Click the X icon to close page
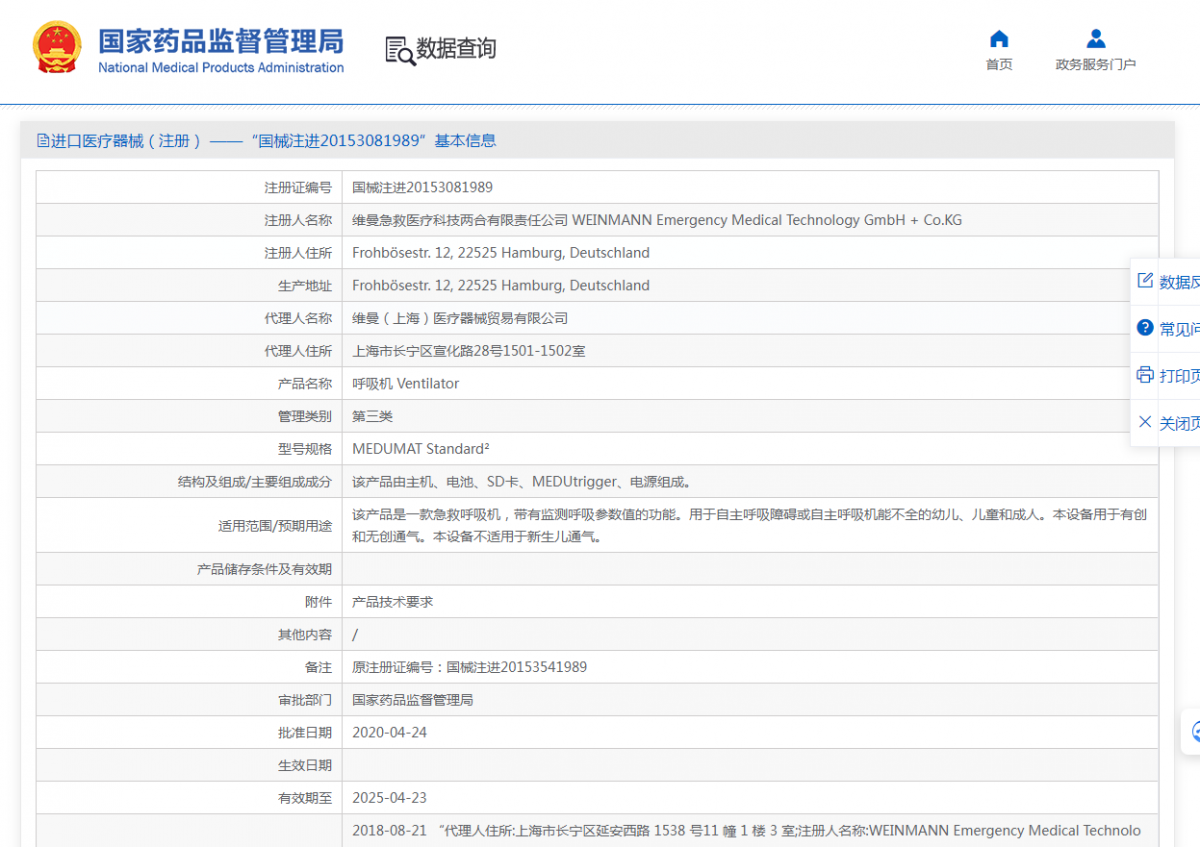The width and height of the screenshot is (1200, 847). click(x=1146, y=422)
